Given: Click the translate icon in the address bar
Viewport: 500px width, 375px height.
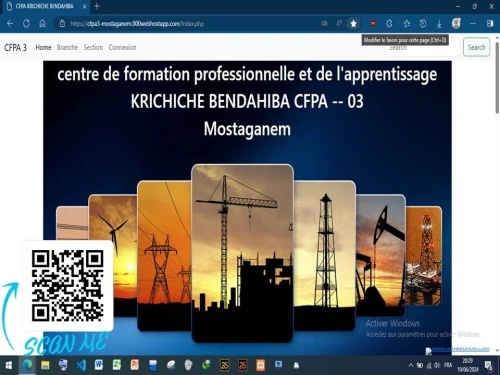Looking at the screenshot, I should (324, 24).
